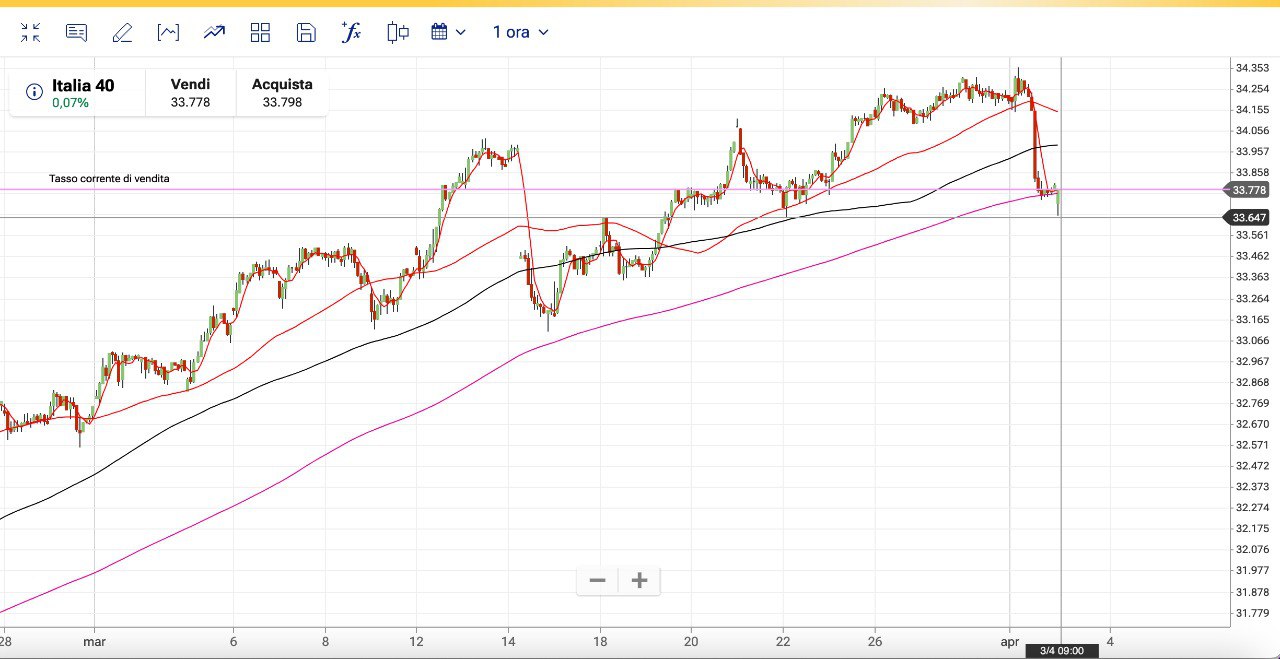Save the chart layout
1280x659 pixels.
tap(306, 33)
